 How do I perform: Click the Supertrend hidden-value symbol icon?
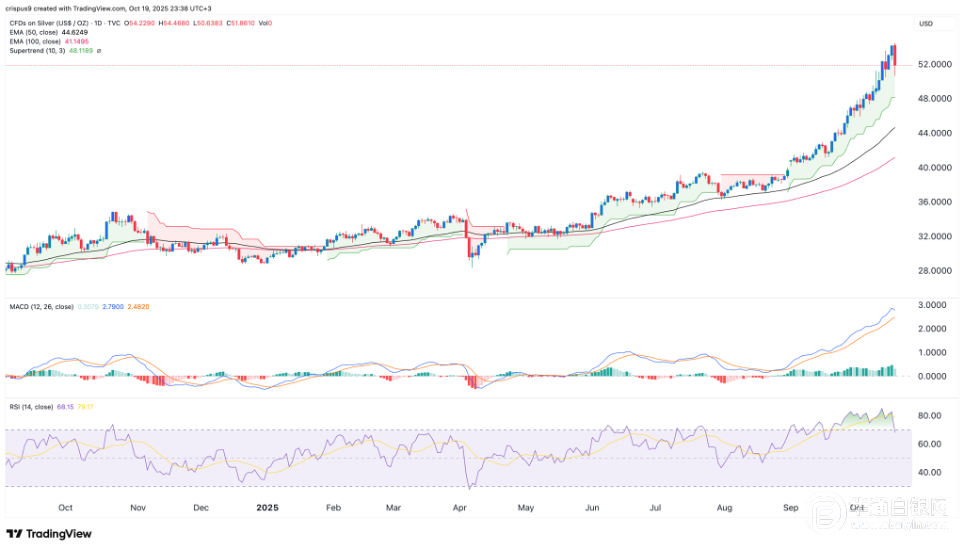[x=97, y=49]
